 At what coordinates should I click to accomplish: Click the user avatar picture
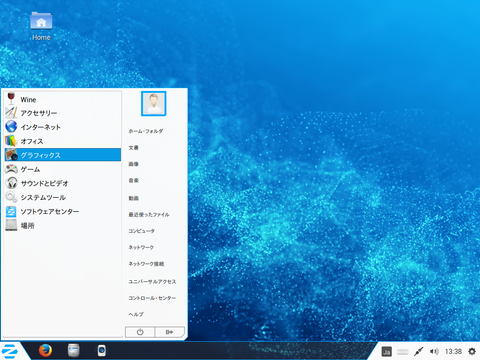click(x=153, y=104)
